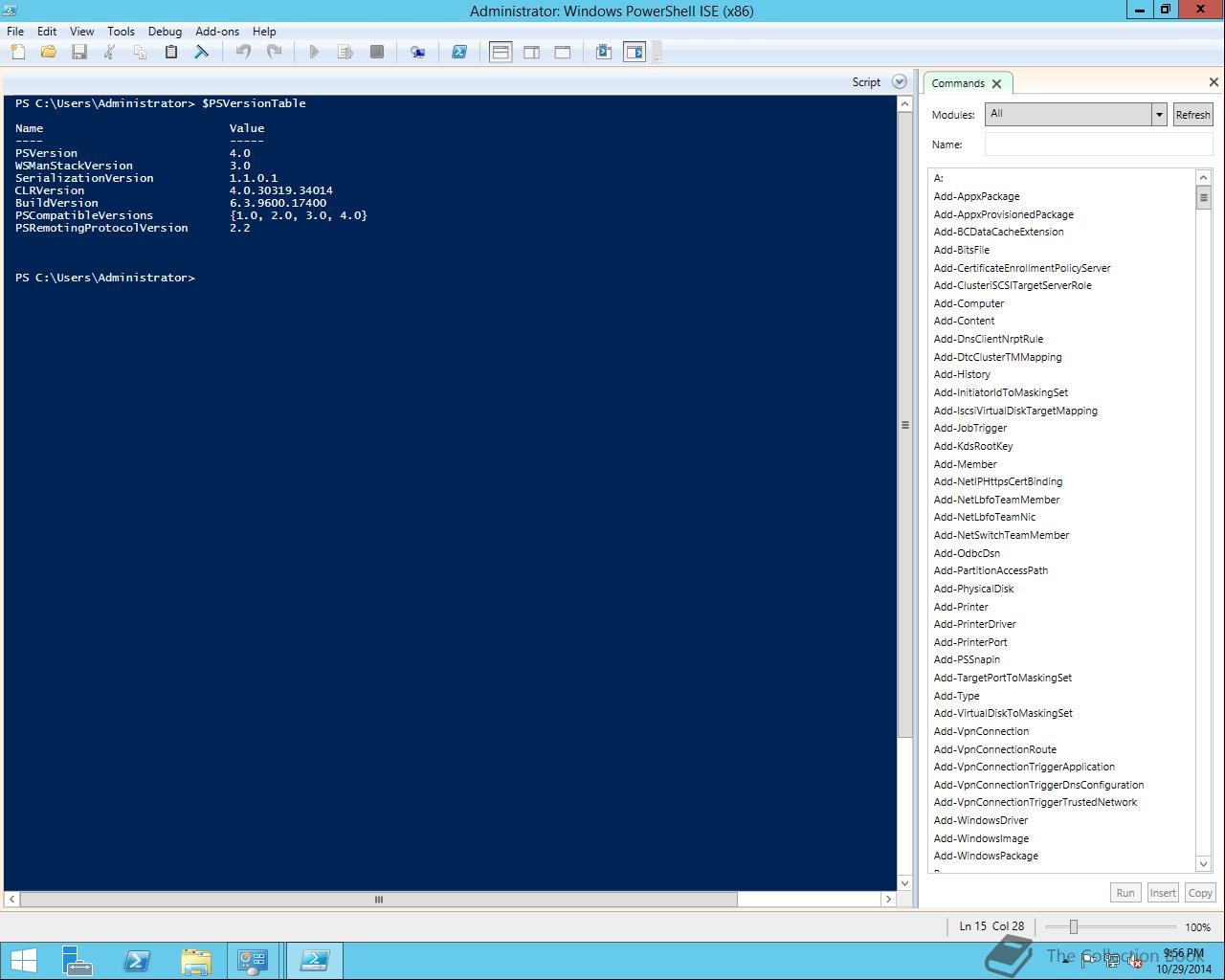Click the Save floppy disk icon

tap(79, 53)
